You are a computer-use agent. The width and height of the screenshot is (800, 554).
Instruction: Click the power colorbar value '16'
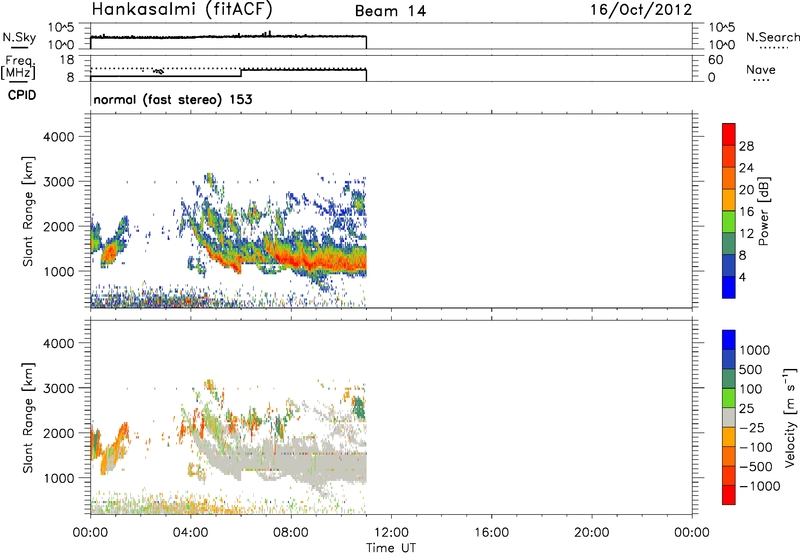pyautogui.click(x=746, y=212)
